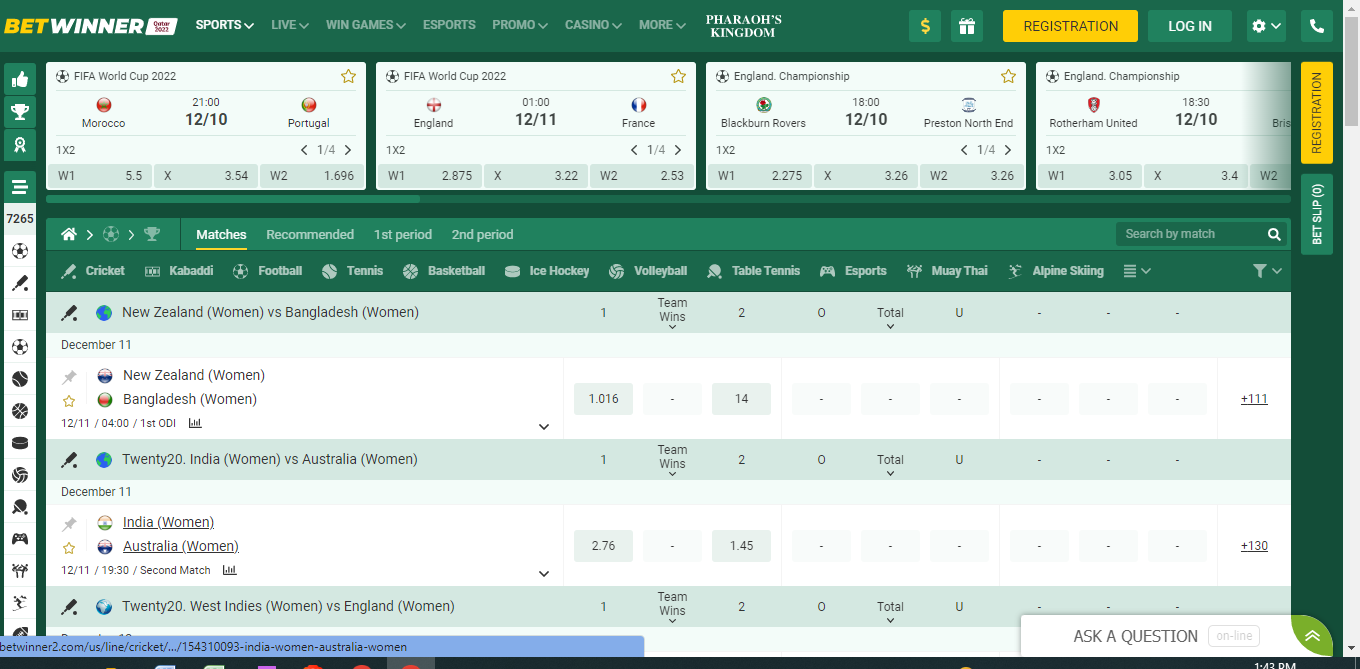The image size is (1360, 669).
Task: Open +130 more markets link
Action: pos(1254,546)
